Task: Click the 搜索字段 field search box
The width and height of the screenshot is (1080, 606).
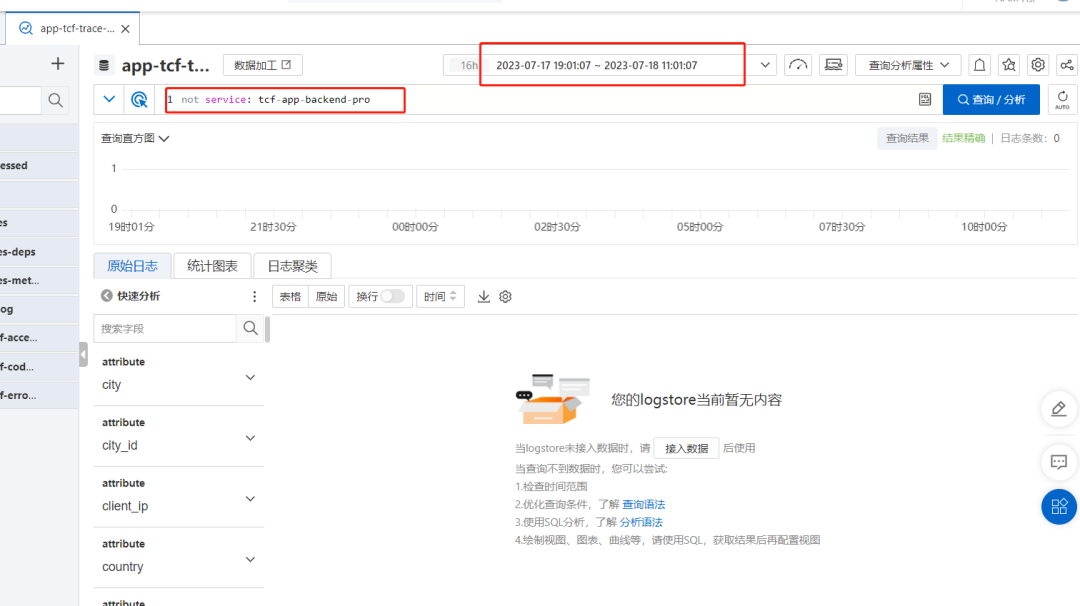Action: [165, 328]
